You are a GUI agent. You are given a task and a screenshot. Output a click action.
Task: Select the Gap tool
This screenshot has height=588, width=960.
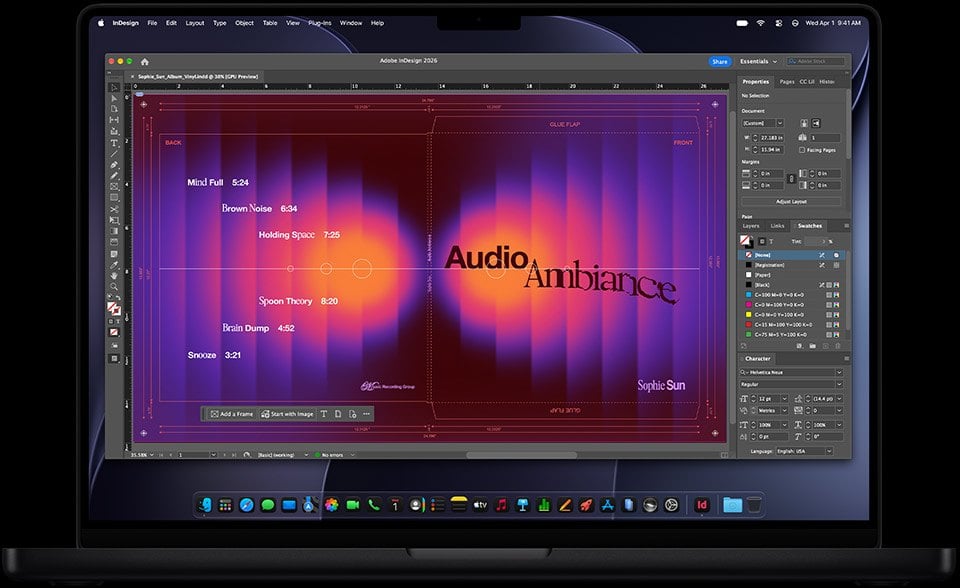(x=114, y=120)
